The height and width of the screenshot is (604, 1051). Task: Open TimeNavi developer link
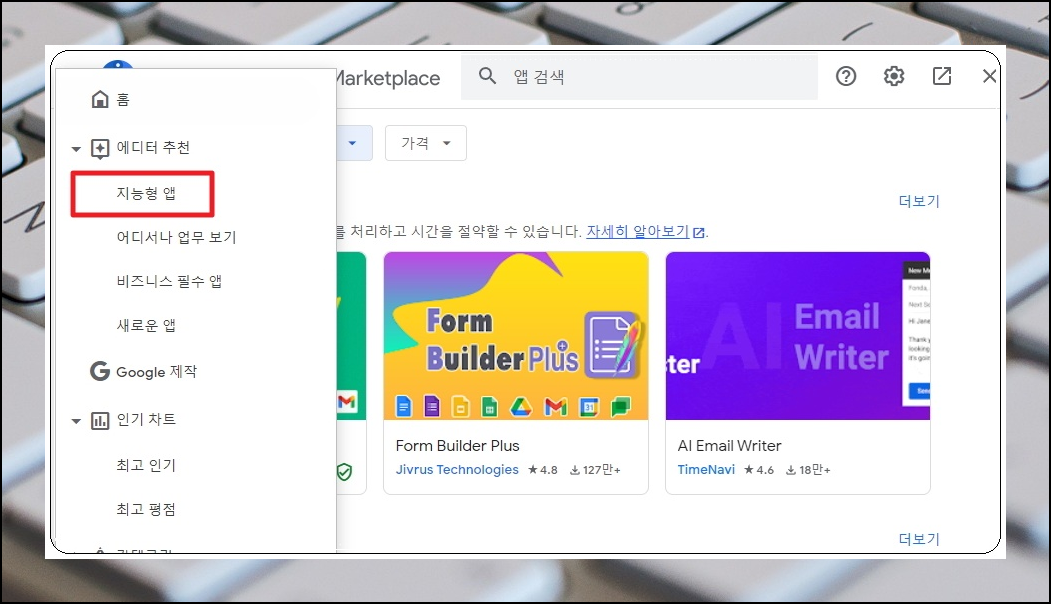(706, 470)
